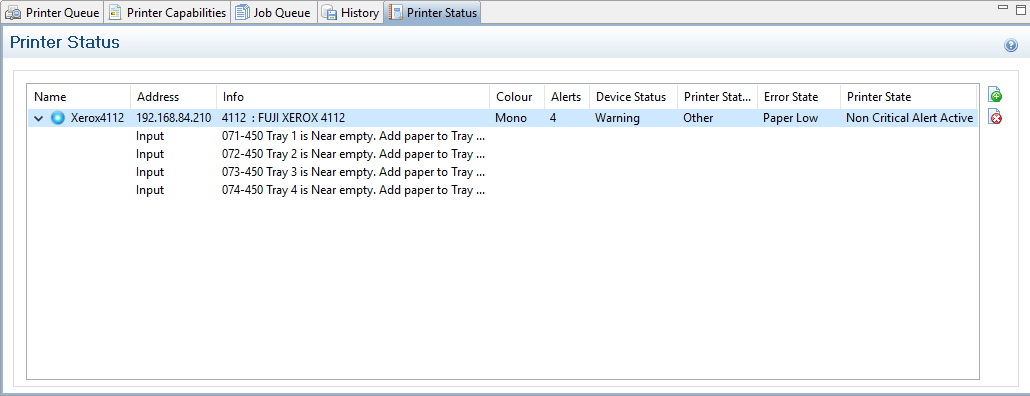Screen dimensions: 1030x396
Task: Switch to the Printer Queue tab
Action: pos(53,12)
